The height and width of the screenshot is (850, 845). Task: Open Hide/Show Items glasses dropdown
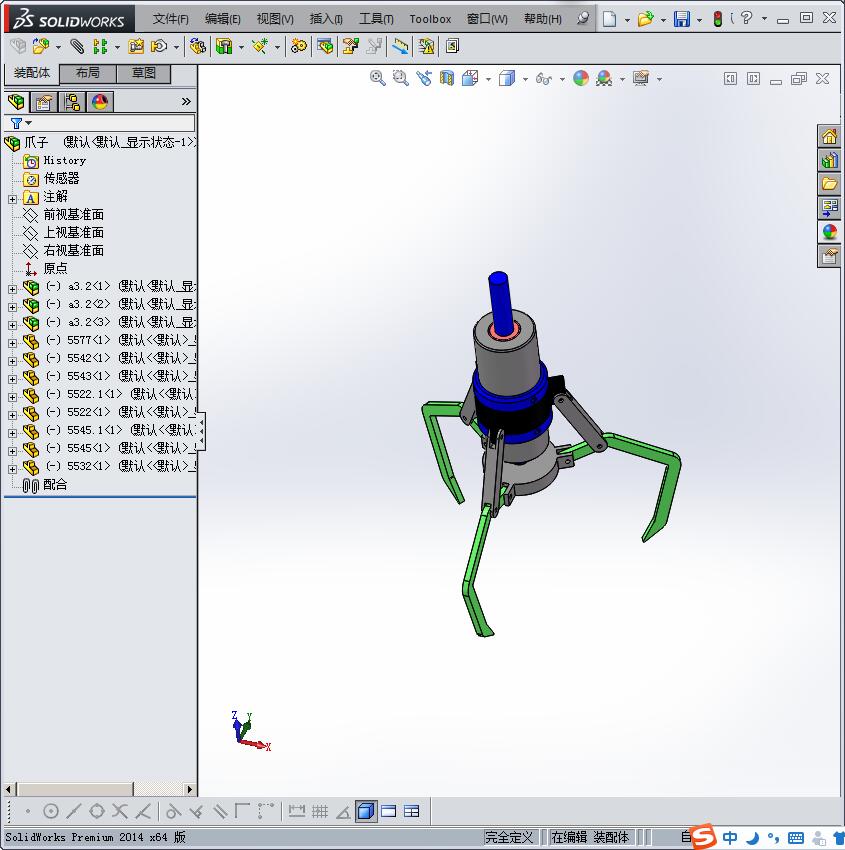(562, 79)
